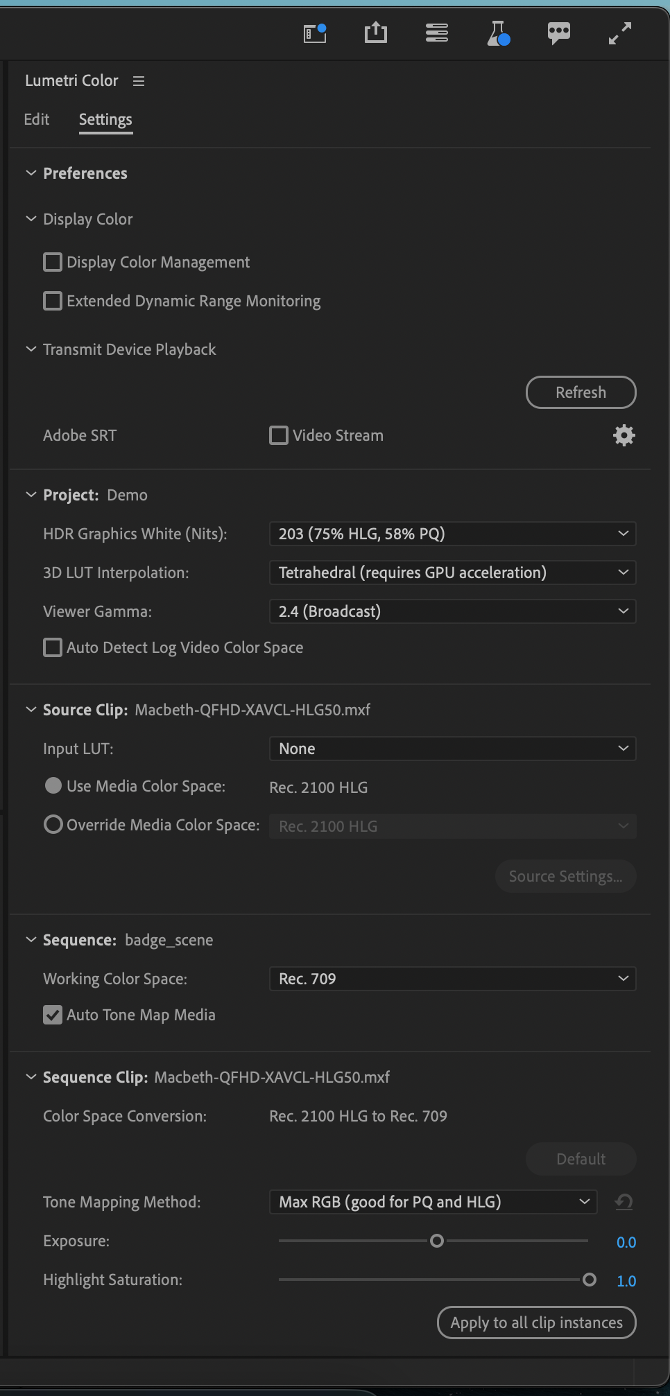Open the progress dashboard icon
Viewport: 670px width, 1396px height.
tap(437, 32)
